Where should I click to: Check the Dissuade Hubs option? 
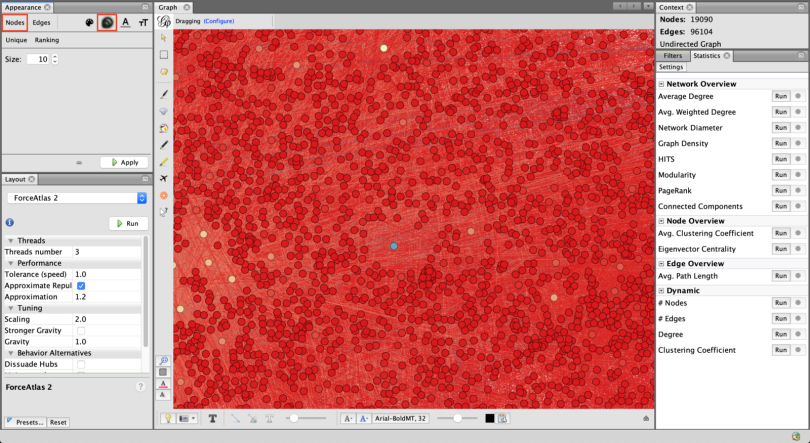click(81, 364)
